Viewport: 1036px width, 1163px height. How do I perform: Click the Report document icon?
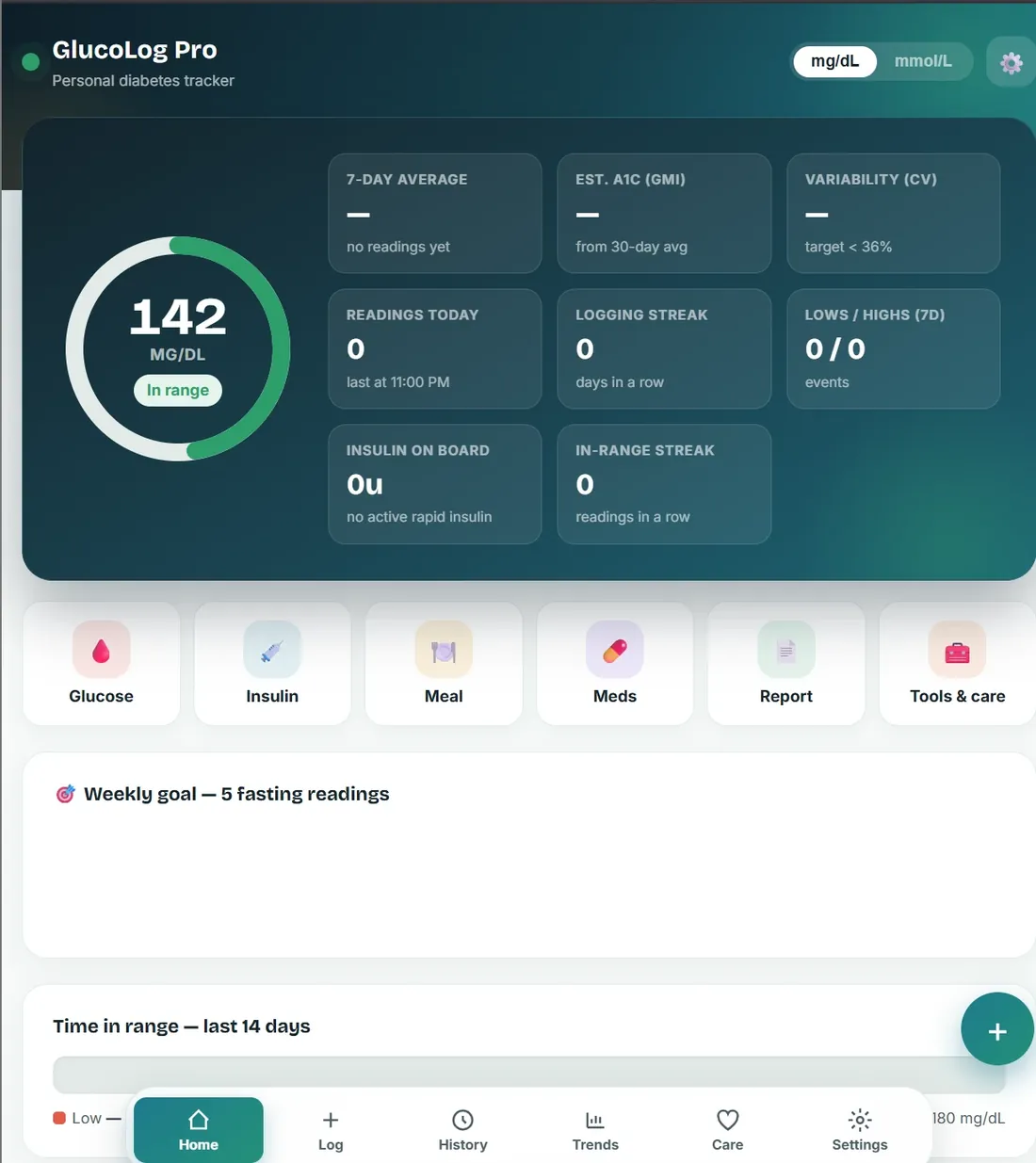click(786, 650)
